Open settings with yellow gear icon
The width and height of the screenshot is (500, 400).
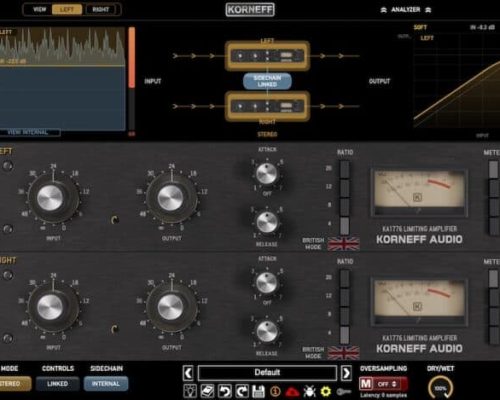tap(326, 391)
